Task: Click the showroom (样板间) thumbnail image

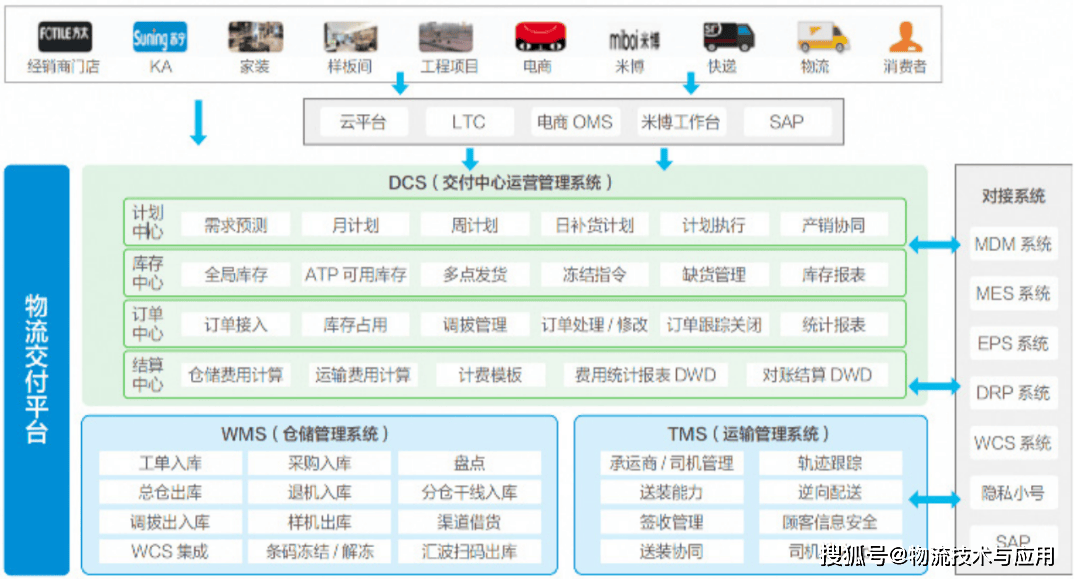Action: (x=350, y=38)
